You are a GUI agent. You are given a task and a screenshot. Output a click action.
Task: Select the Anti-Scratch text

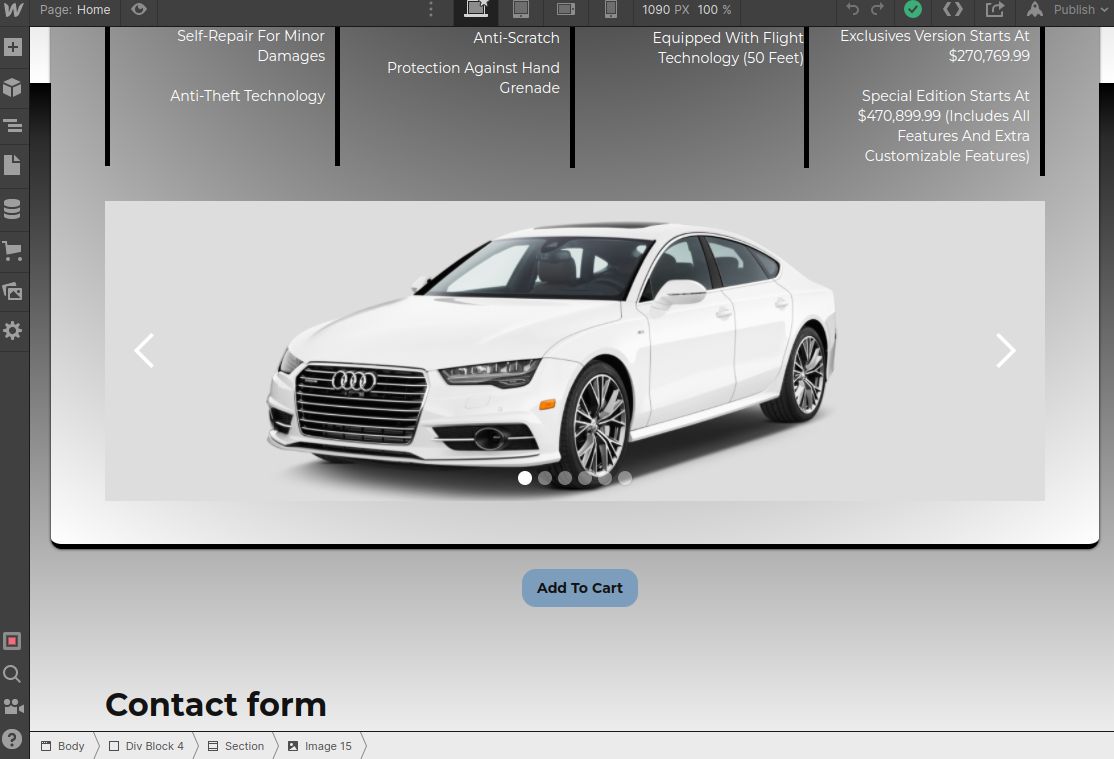(x=517, y=38)
